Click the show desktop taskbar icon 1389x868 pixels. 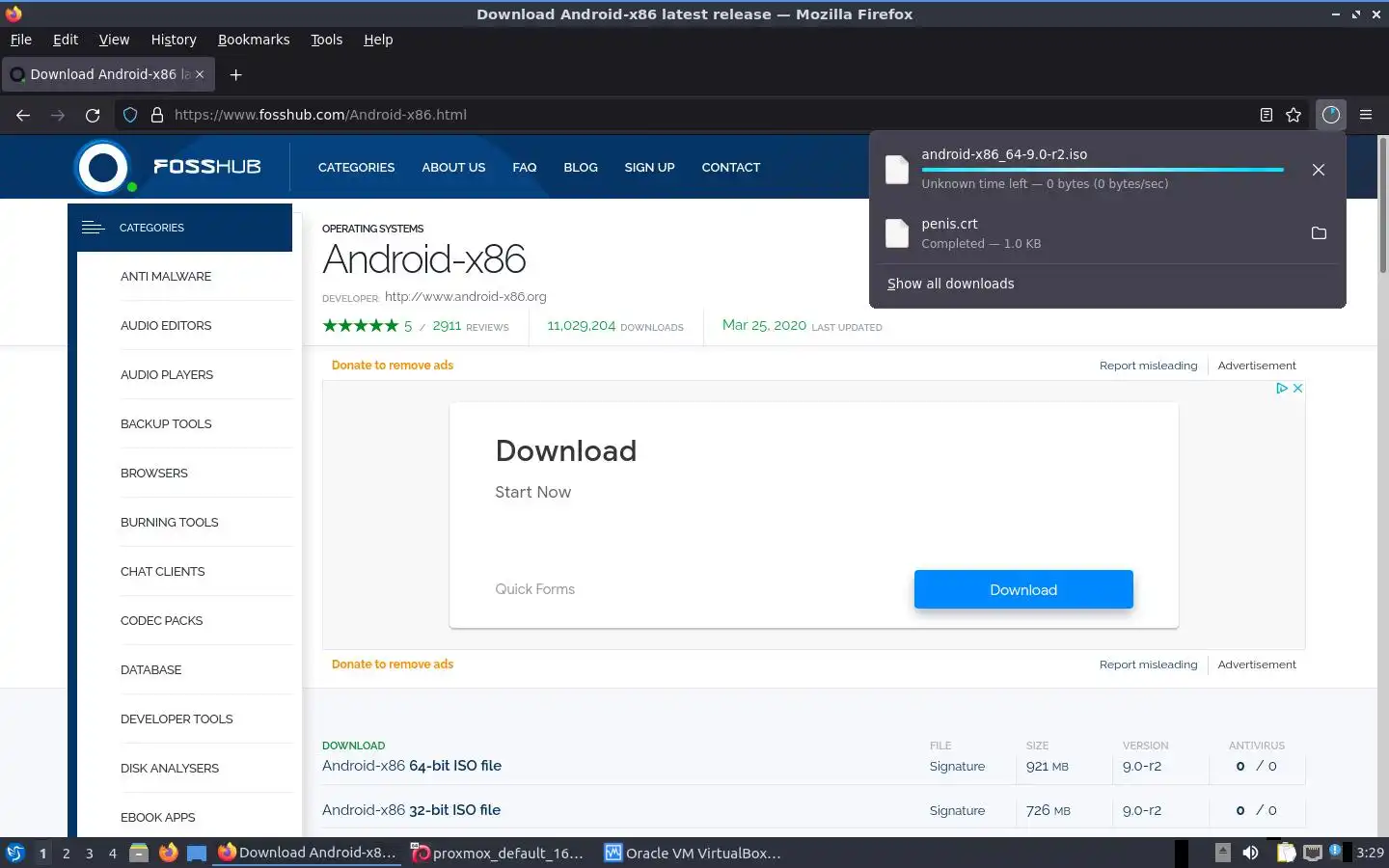197,853
